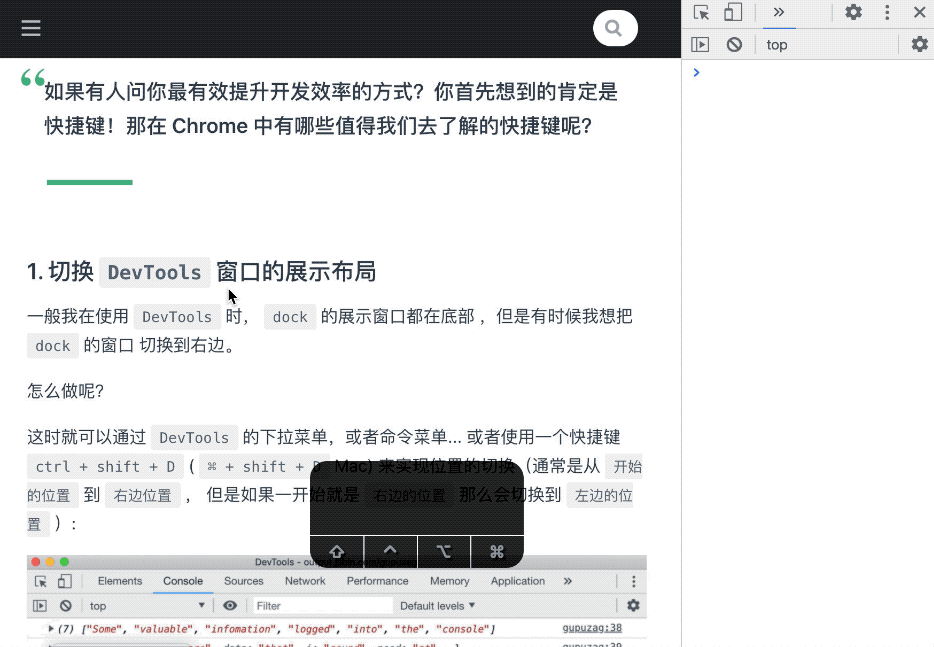Viewport: 934px width, 647px height.
Task: Toggle the device toolbar emulation icon
Action: click(733, 13)
